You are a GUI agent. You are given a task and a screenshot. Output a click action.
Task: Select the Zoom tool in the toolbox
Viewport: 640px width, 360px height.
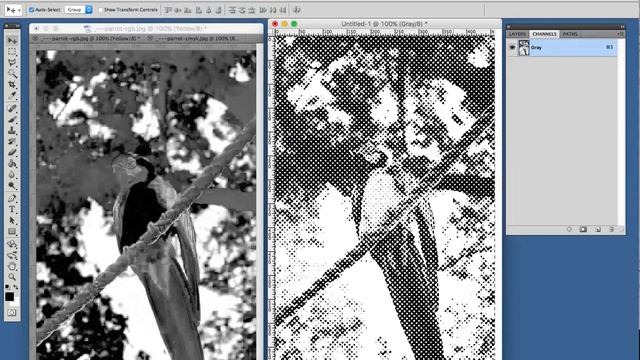[x=12, y=277]
